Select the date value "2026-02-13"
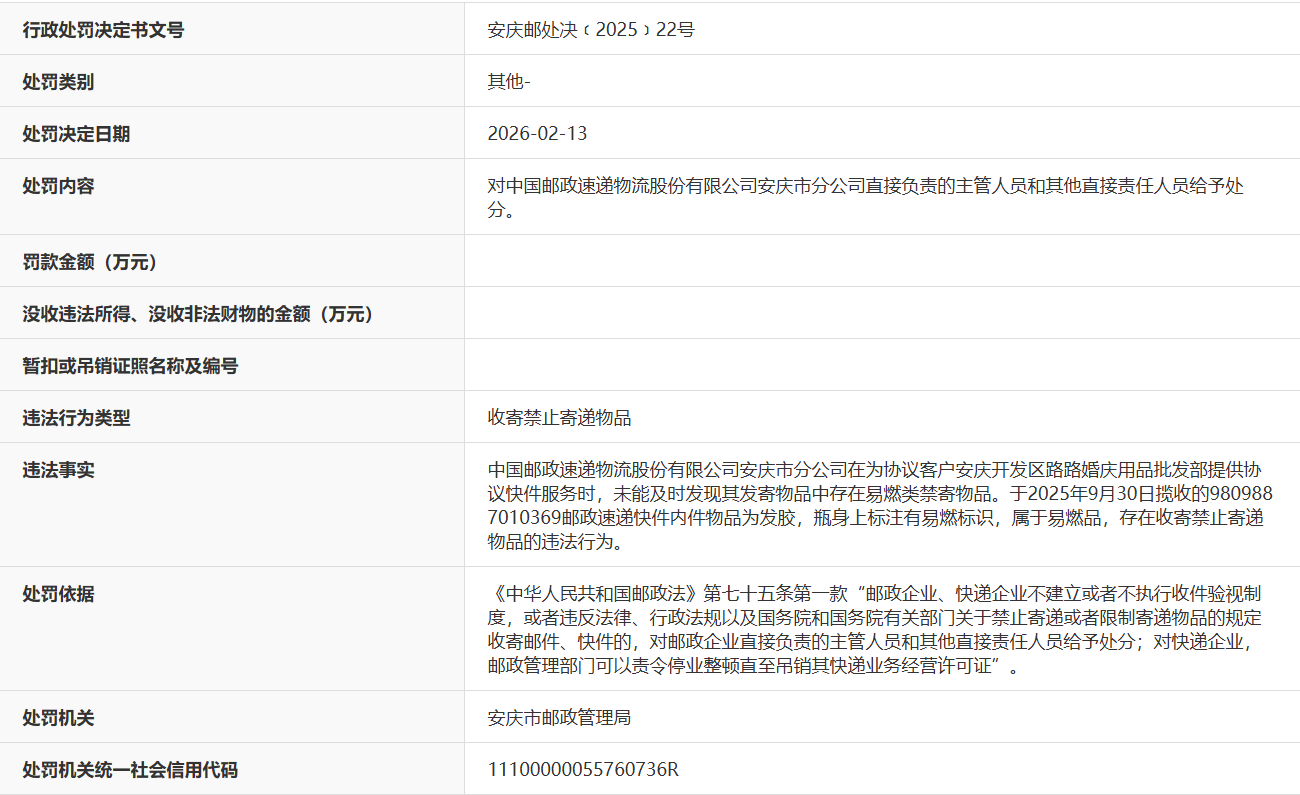Screen dimensions: 1300x795 [x=538, y=134]
